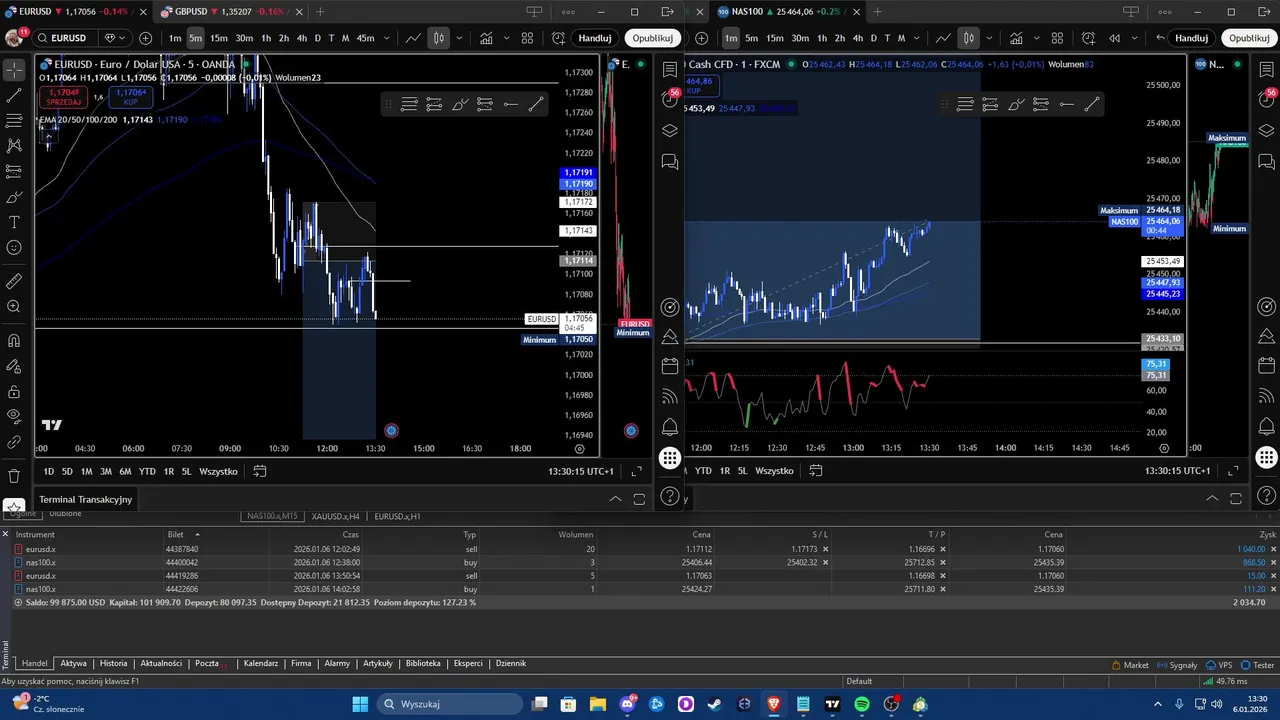1280x720 pixels.
Task: Expand timeframe dropdown in EURUSD window
Action: (x=386, y=38)
